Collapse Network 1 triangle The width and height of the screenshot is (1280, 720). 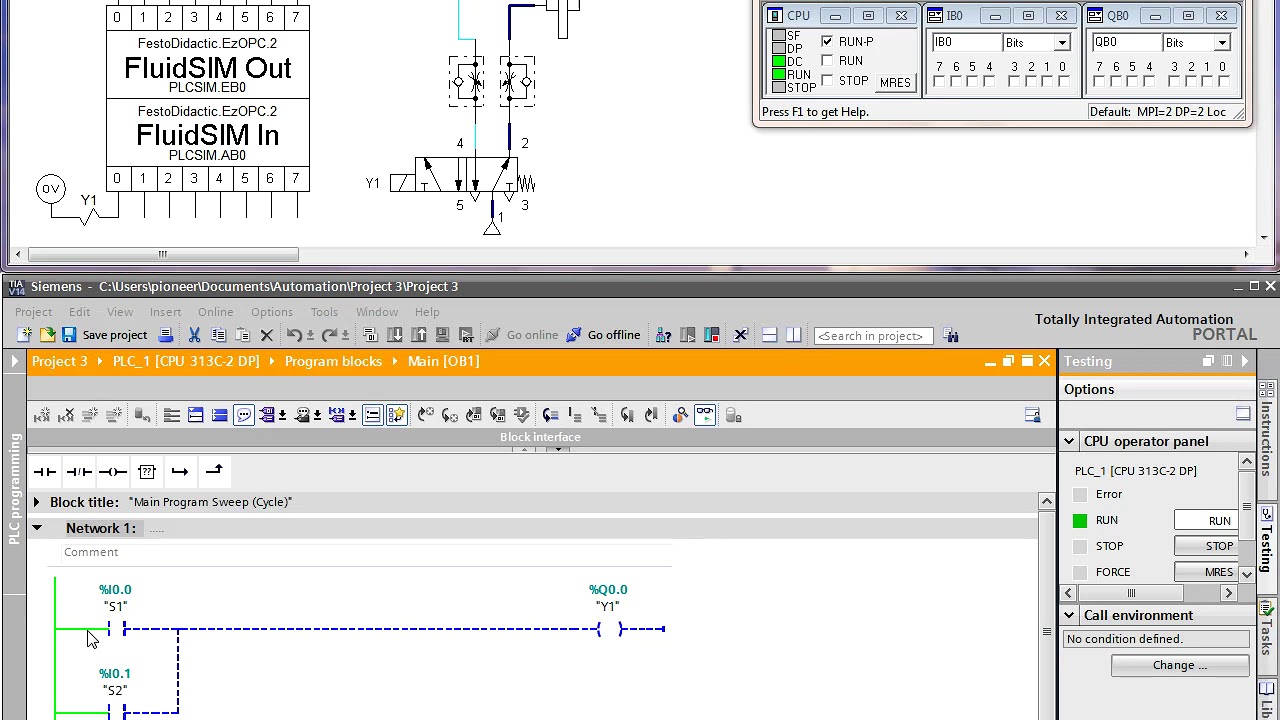point(36,528)
